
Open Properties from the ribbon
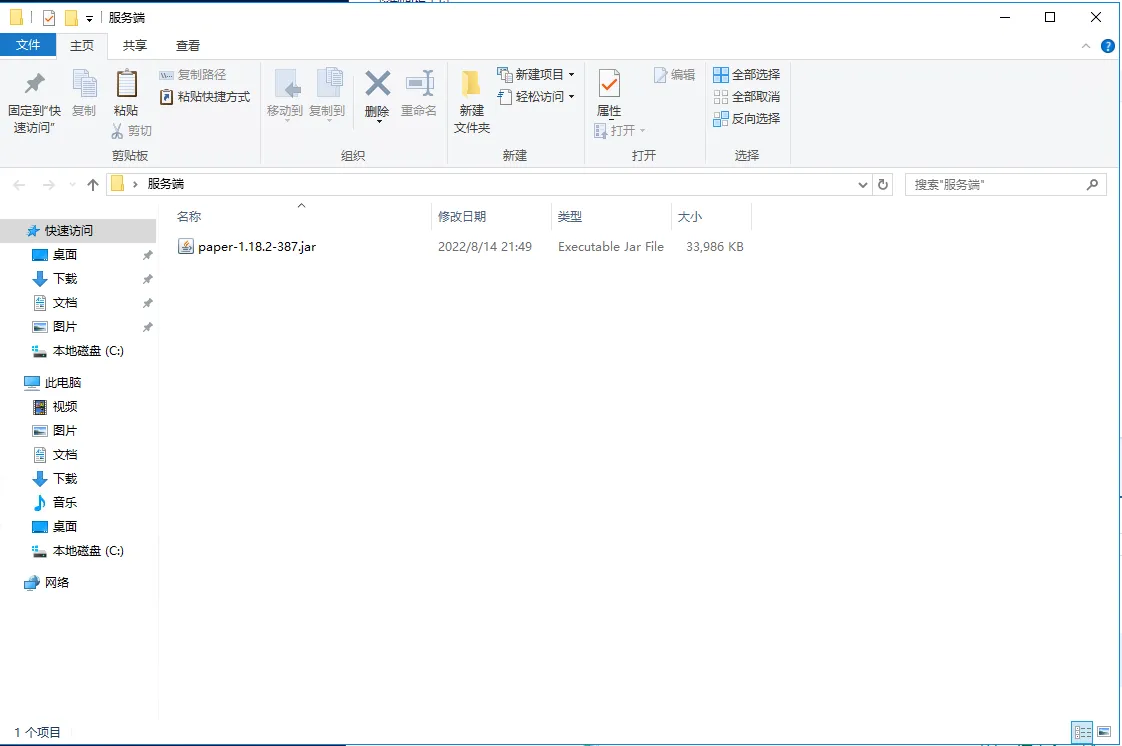coord(609,85)
